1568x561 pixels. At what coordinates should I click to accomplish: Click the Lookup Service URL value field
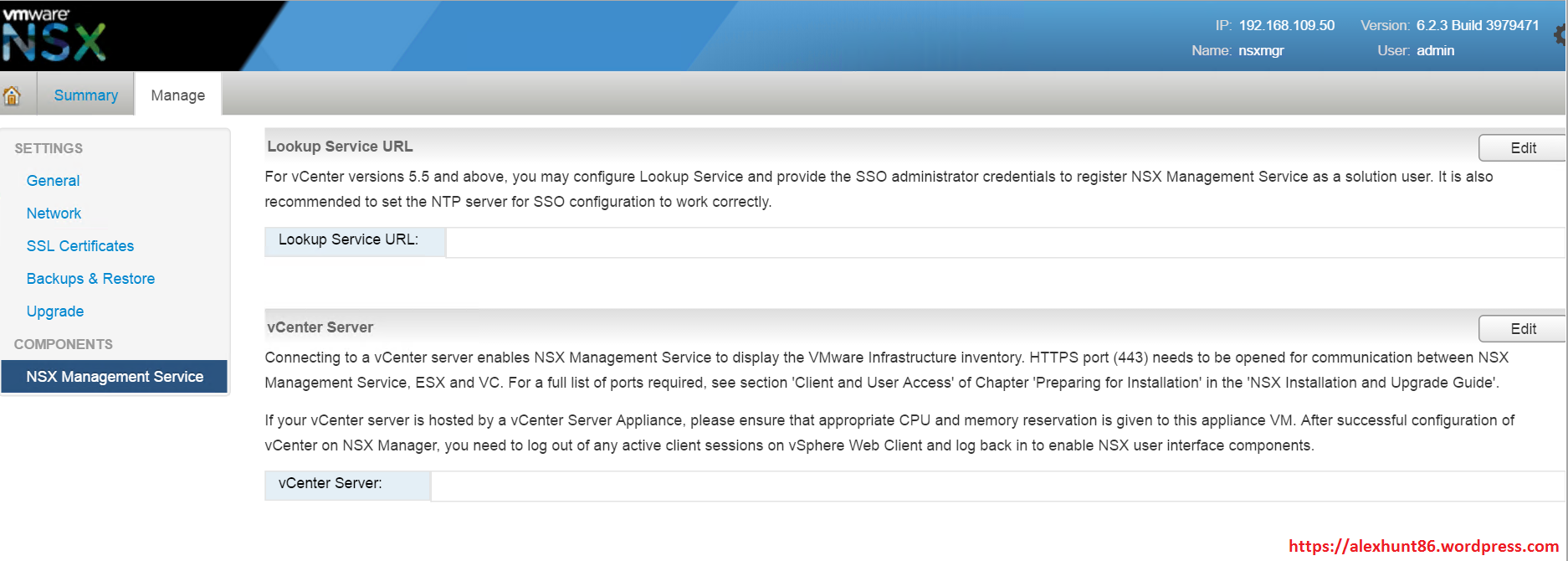click(1004, 242)
